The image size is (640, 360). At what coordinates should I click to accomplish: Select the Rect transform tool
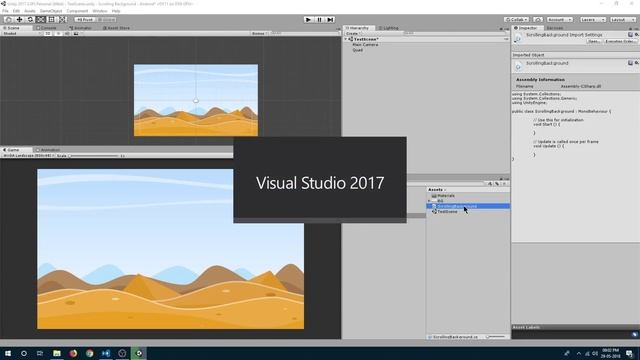(x=51, y=20)
